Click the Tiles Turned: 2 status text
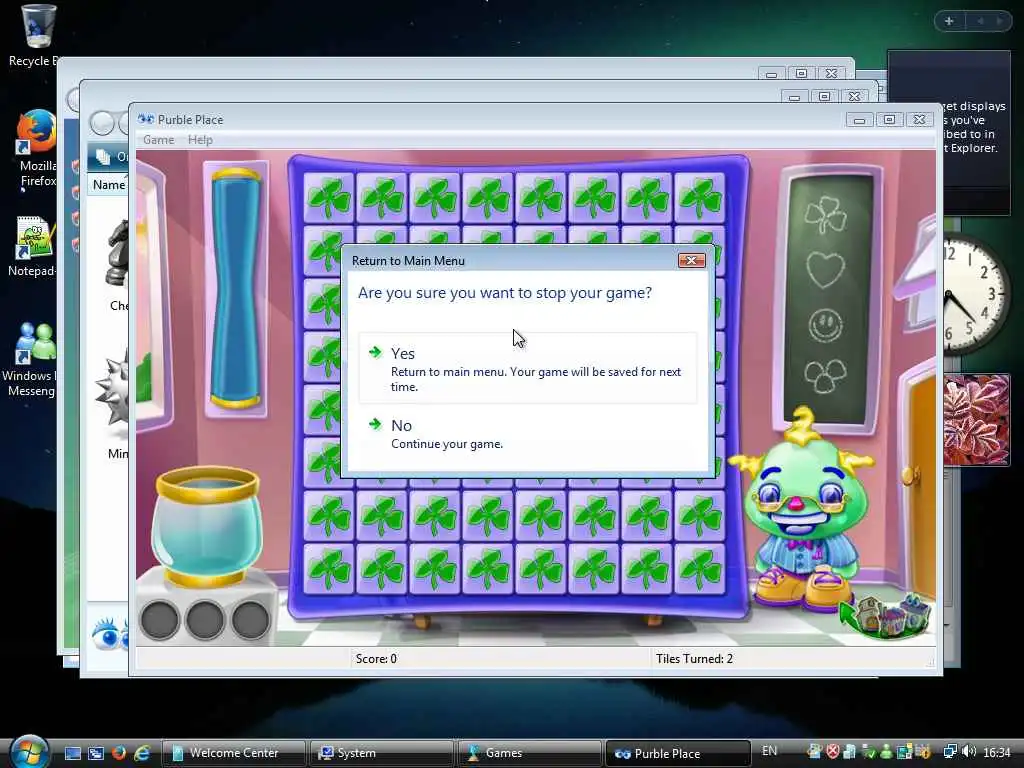Screen dimensions: 1024x768 [694, 659]
